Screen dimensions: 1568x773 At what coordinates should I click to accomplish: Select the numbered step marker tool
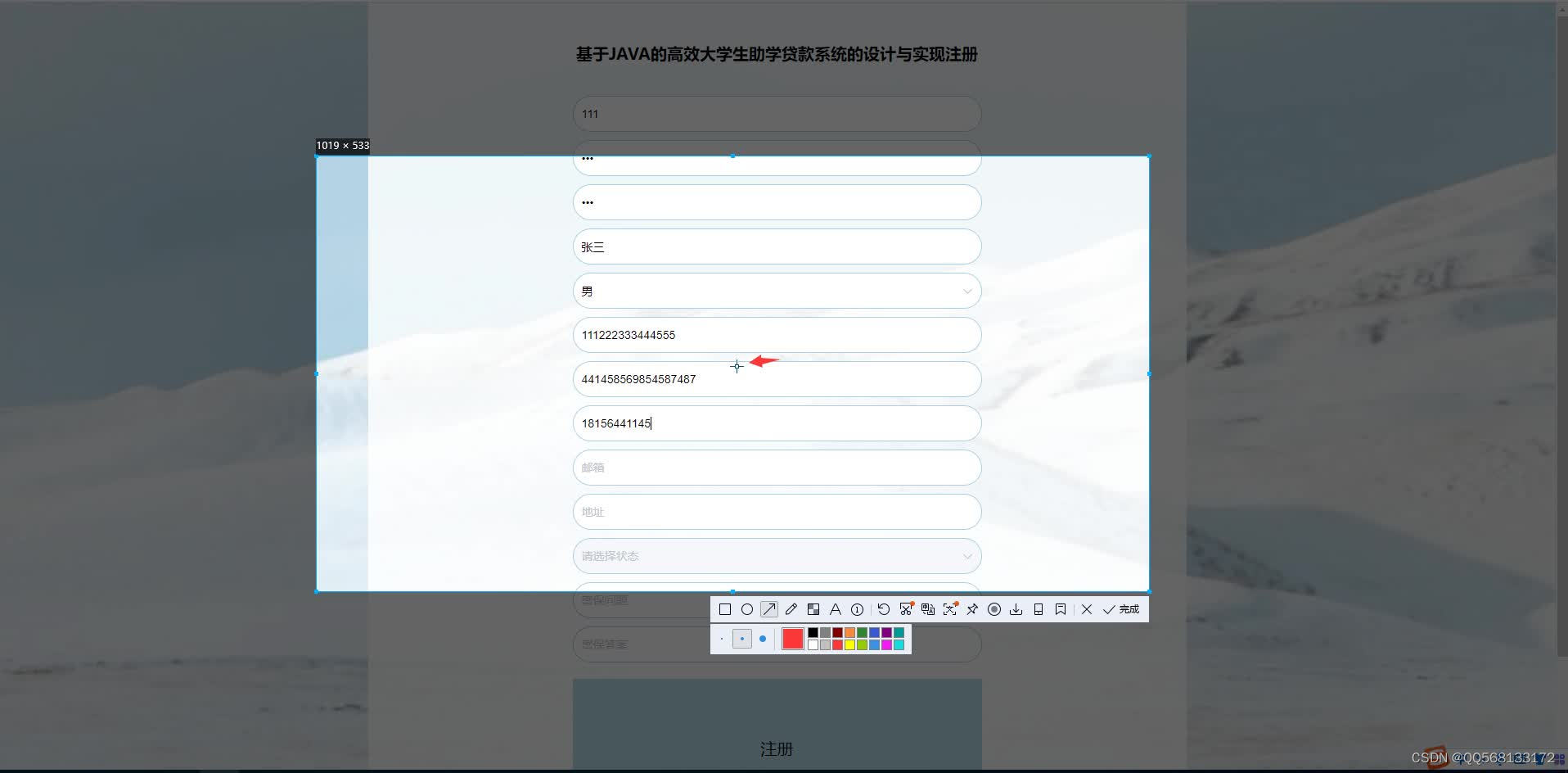coord(857,609)
